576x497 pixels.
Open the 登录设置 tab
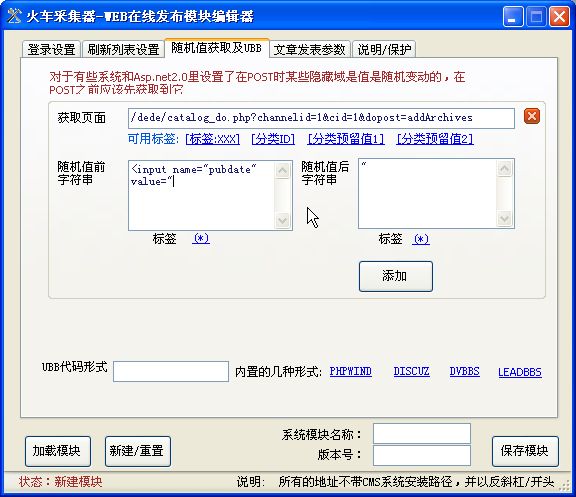tap(51, 49)
